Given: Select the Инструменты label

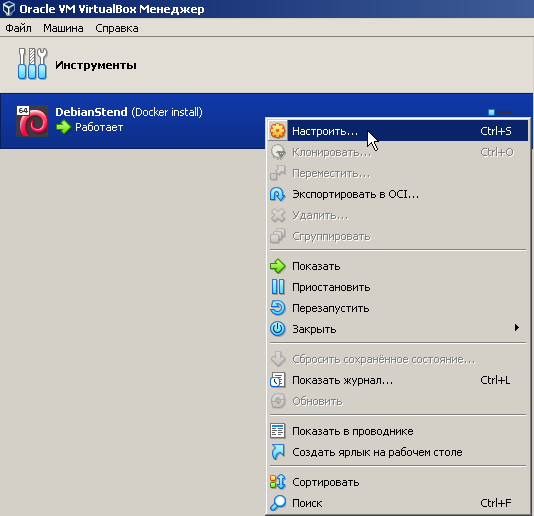Looking at the screenshot, I should click(96, 65).
